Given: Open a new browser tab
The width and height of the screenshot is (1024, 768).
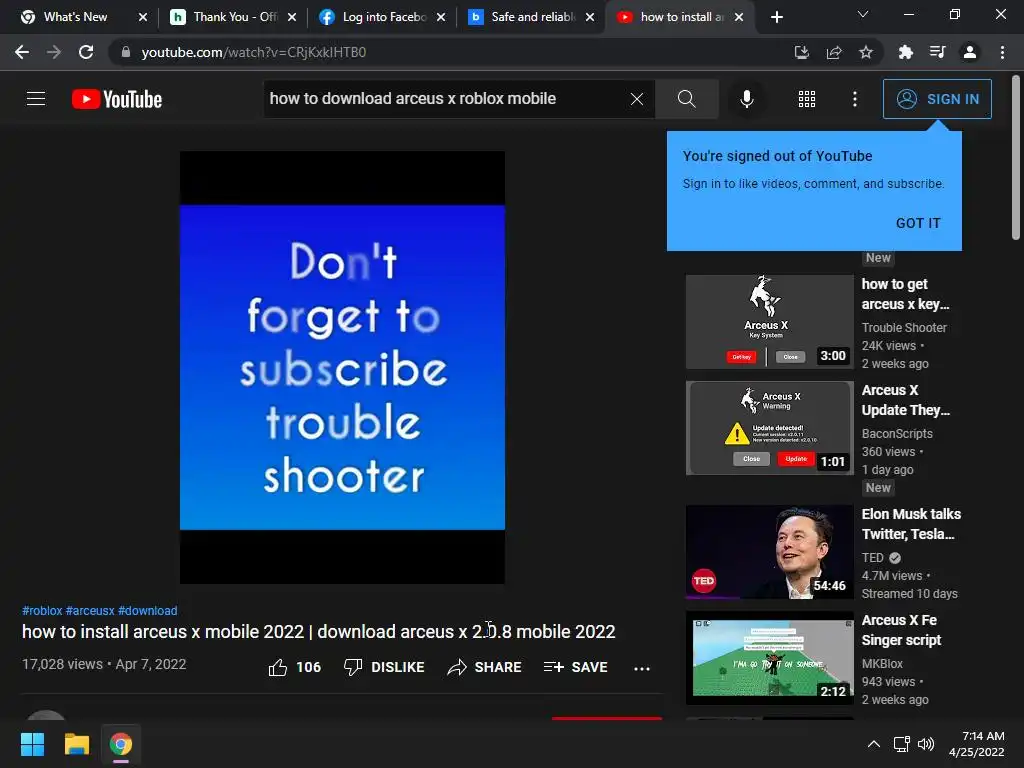Looking at the screenshot, I should point(776,17).
